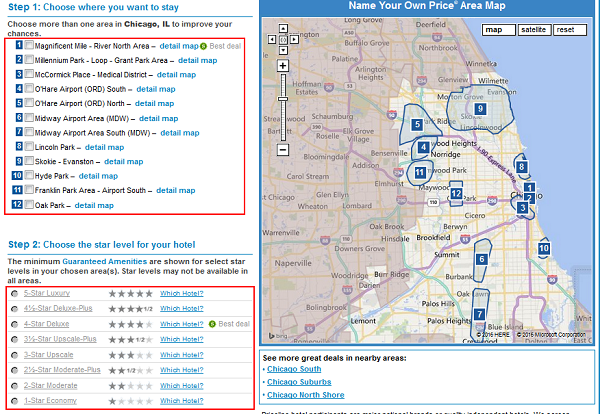Reset the area map view

click(570, 30)
